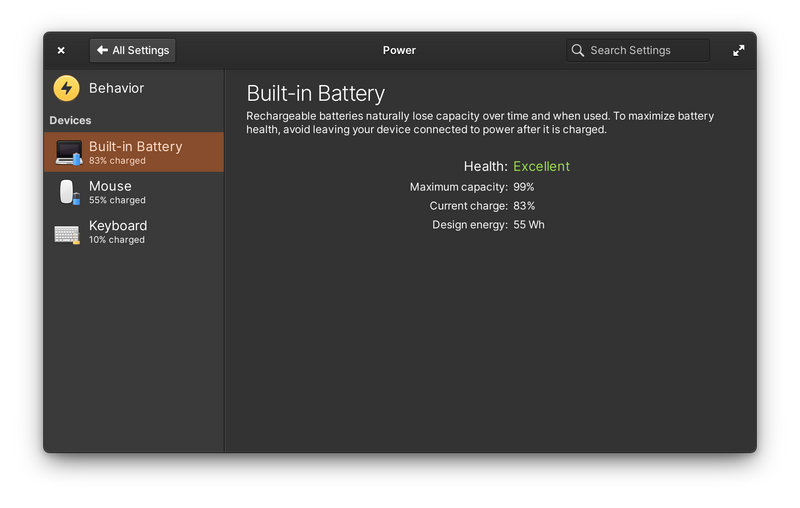Click the green Excellent health value
The height and width of the screenshot is (508, 800).
tap(541, 166)
